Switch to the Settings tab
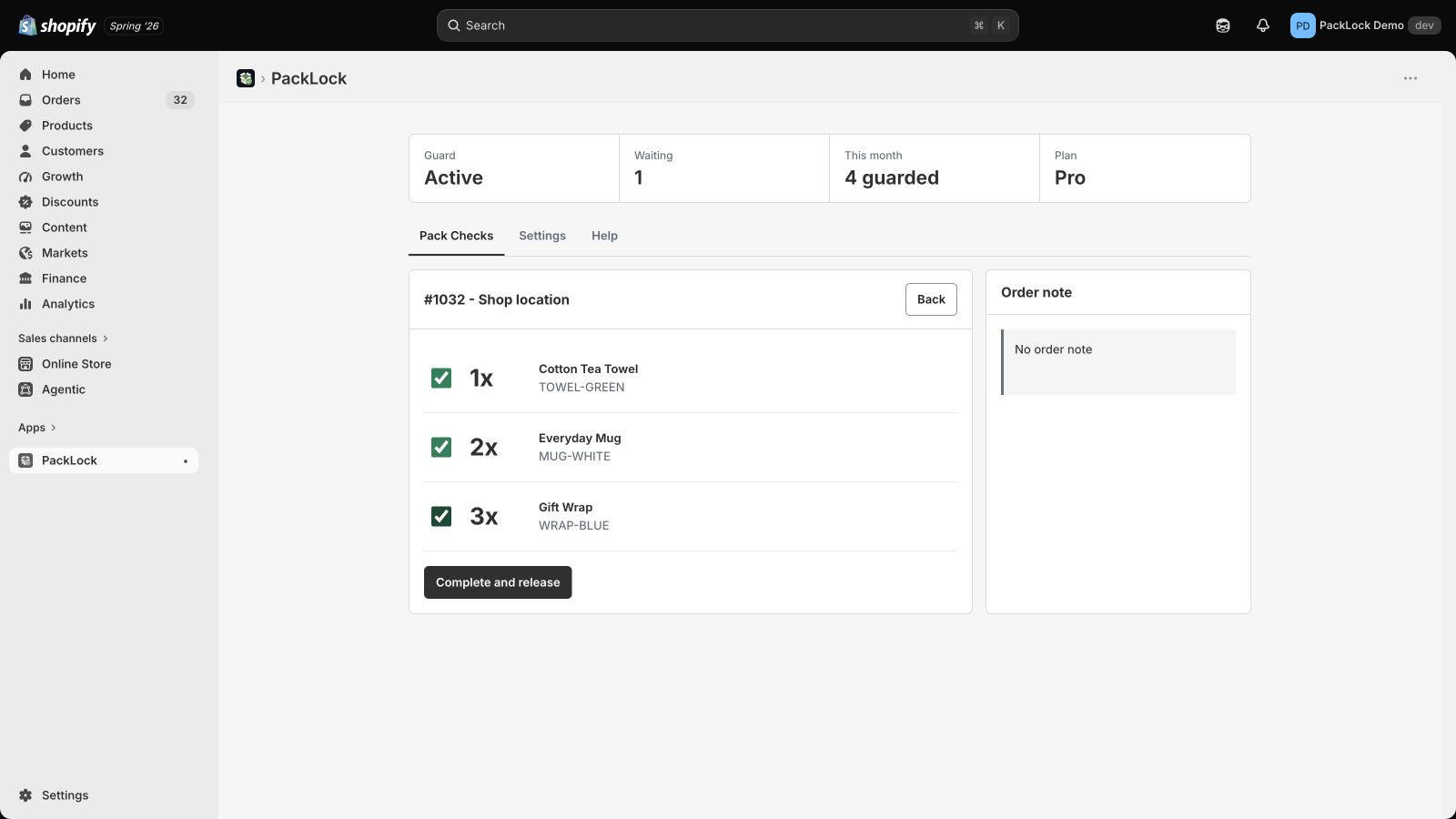Viewport: 1456px width, 819px height. click(x=542, y=236)
